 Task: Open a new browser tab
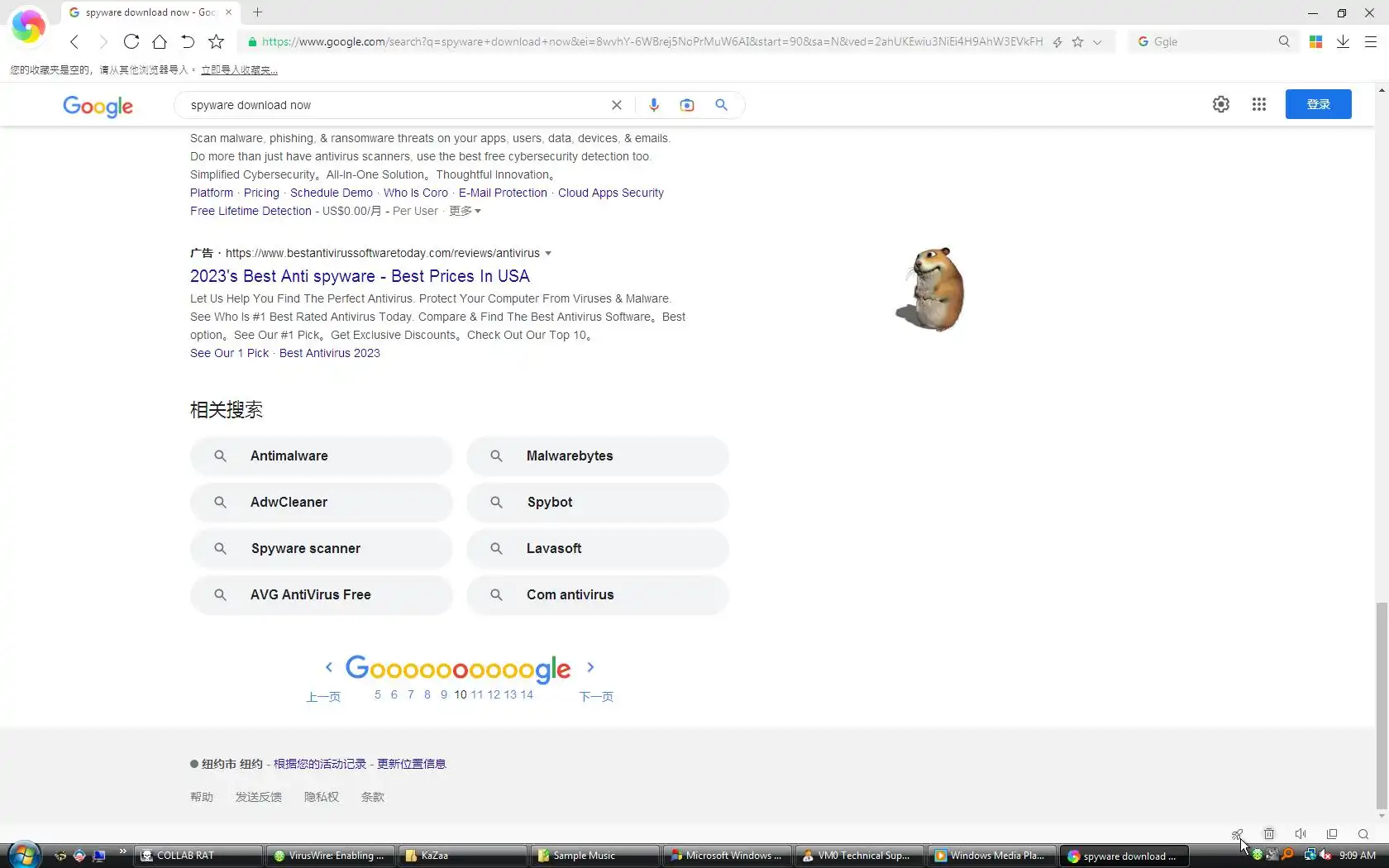tap(257, 12)
